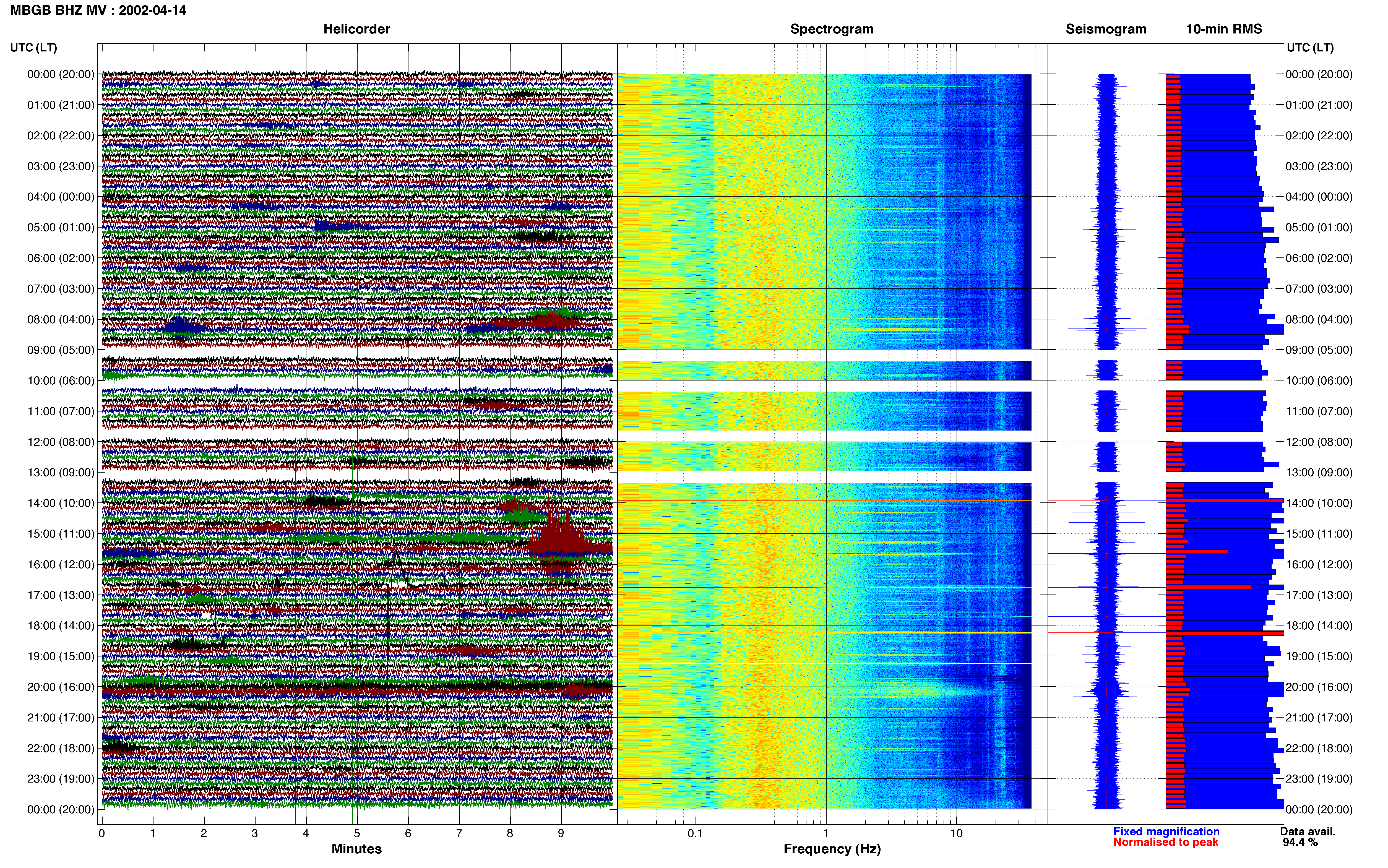1388x868 pixels.
Task: Select "22:00 (18:00)" on the Helicorder time axis
Action: (x=61, y=748)
